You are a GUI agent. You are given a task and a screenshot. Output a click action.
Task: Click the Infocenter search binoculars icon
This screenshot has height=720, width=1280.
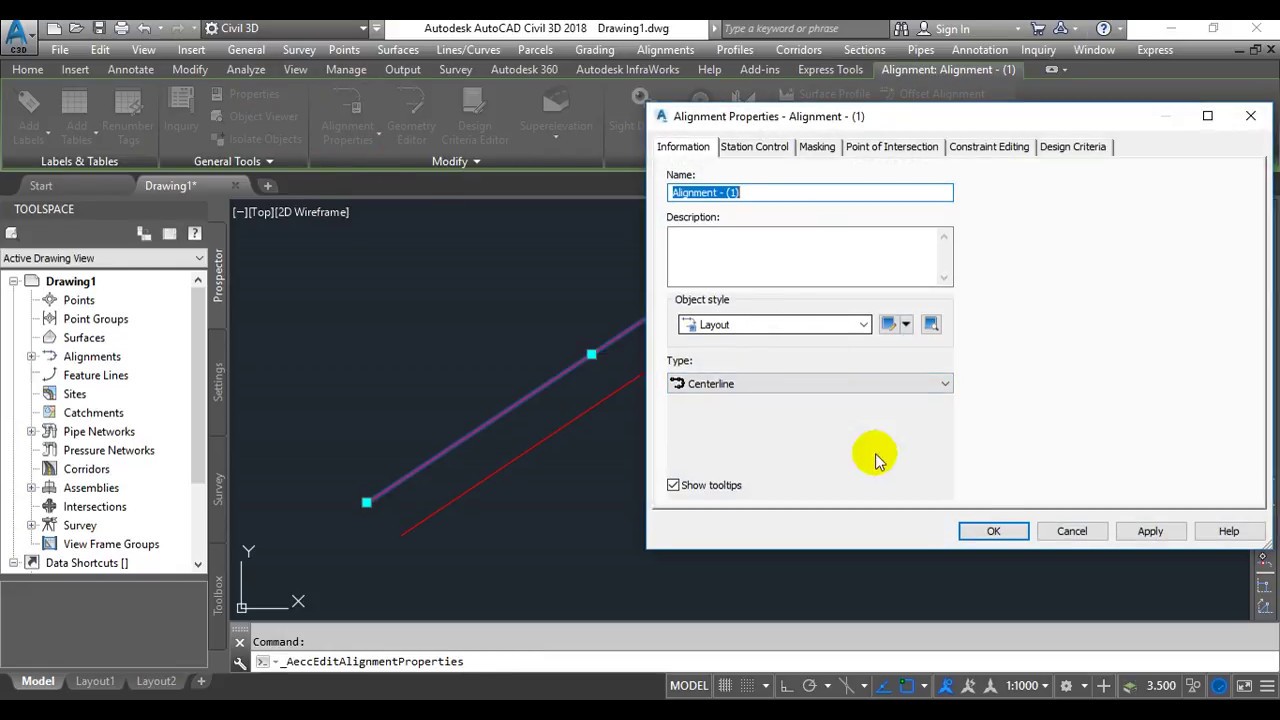tap(901, 28)
